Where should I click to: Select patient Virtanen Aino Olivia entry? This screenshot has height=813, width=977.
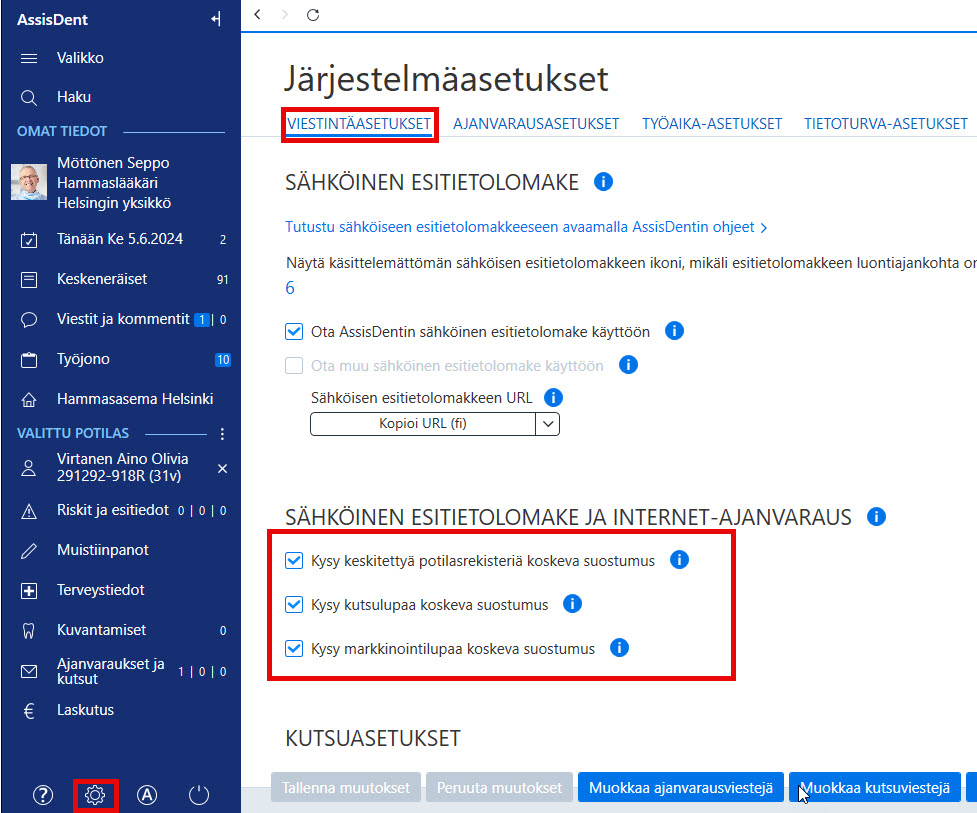coord(122,467)
